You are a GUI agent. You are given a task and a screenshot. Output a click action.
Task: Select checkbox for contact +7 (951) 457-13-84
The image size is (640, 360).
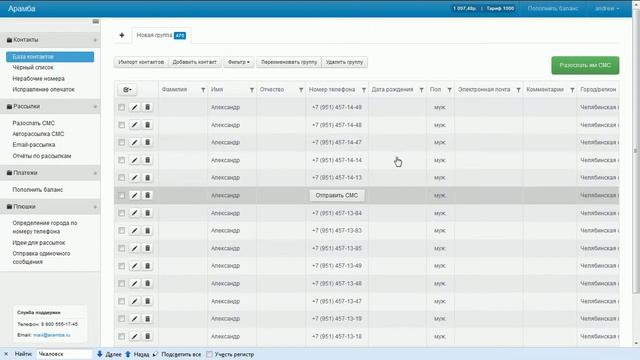(122, 213)
